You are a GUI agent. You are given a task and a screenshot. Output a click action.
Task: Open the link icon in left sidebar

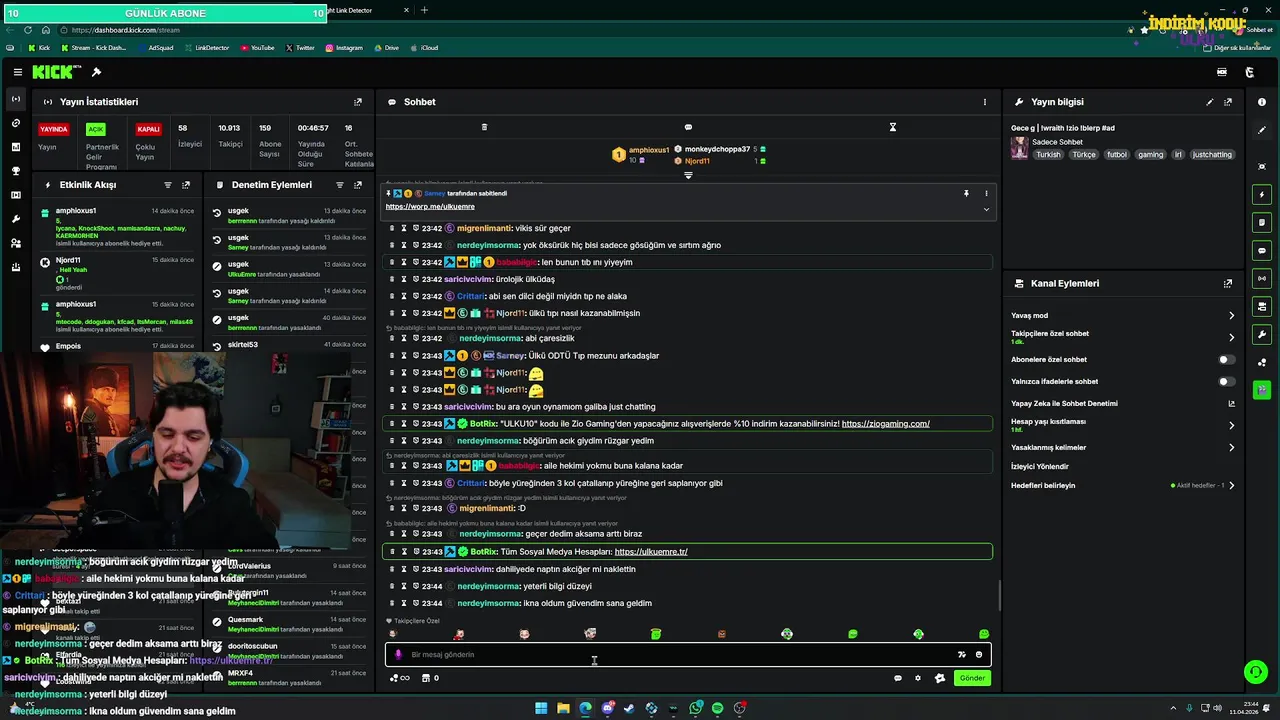click(x=16, y=123)
